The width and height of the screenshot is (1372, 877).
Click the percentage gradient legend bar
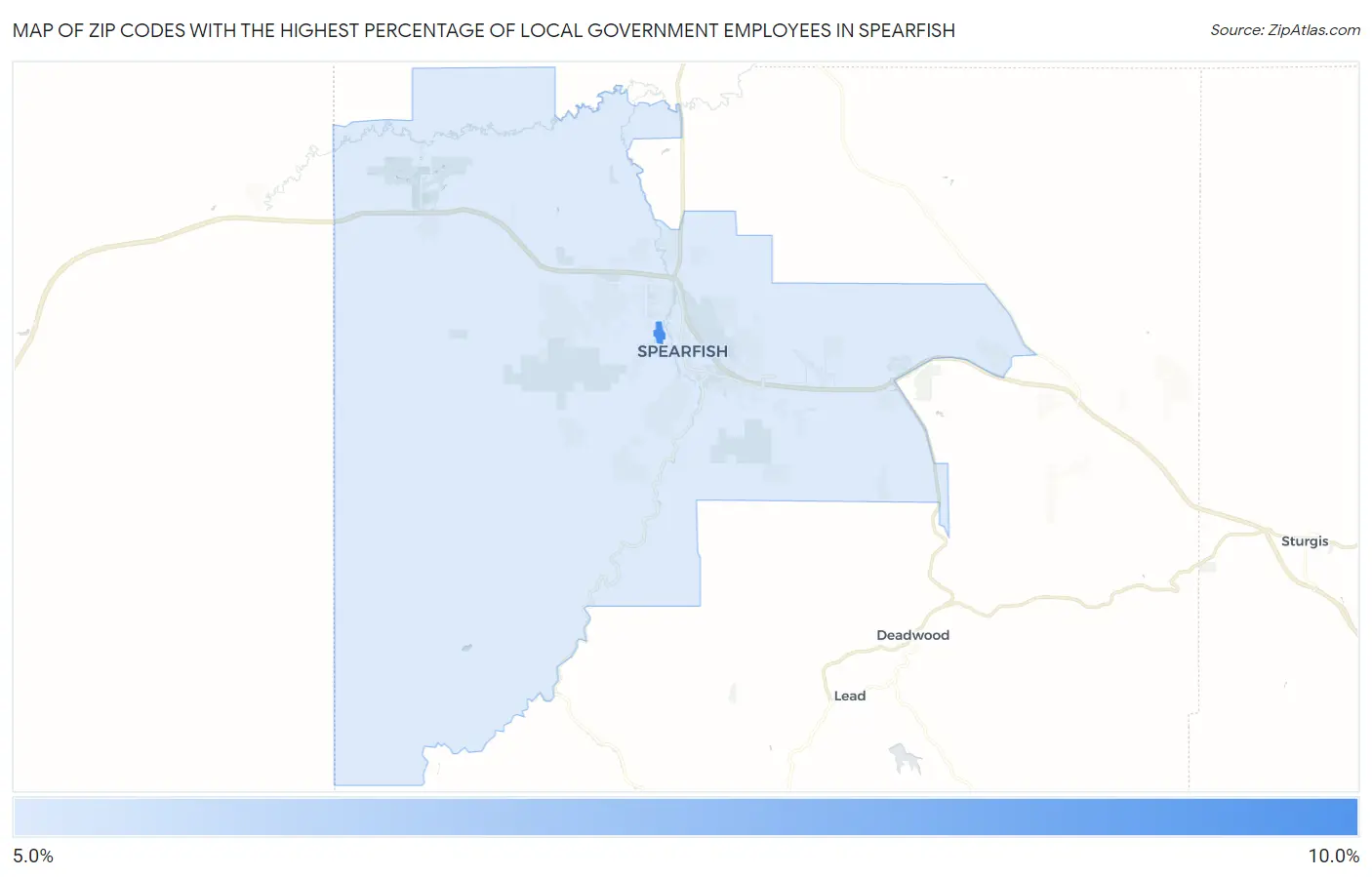click(685, 817)
